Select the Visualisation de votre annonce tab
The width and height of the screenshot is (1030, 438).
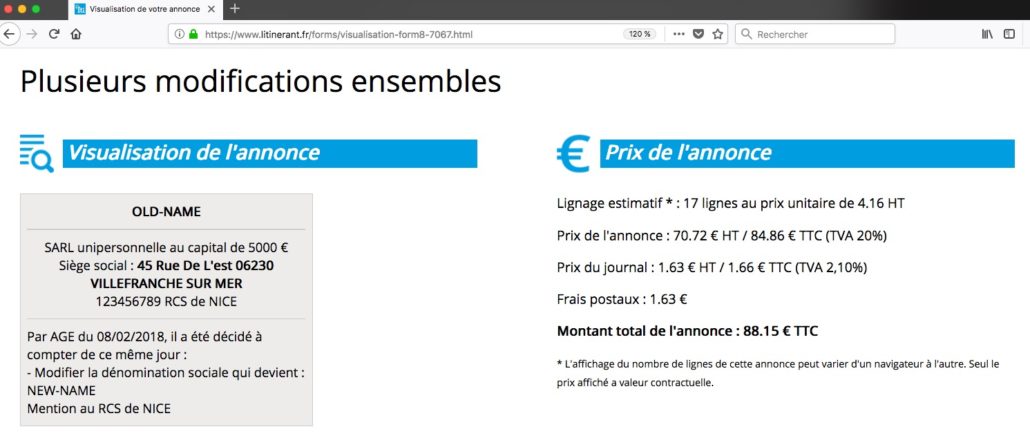[x=144, y=9]
